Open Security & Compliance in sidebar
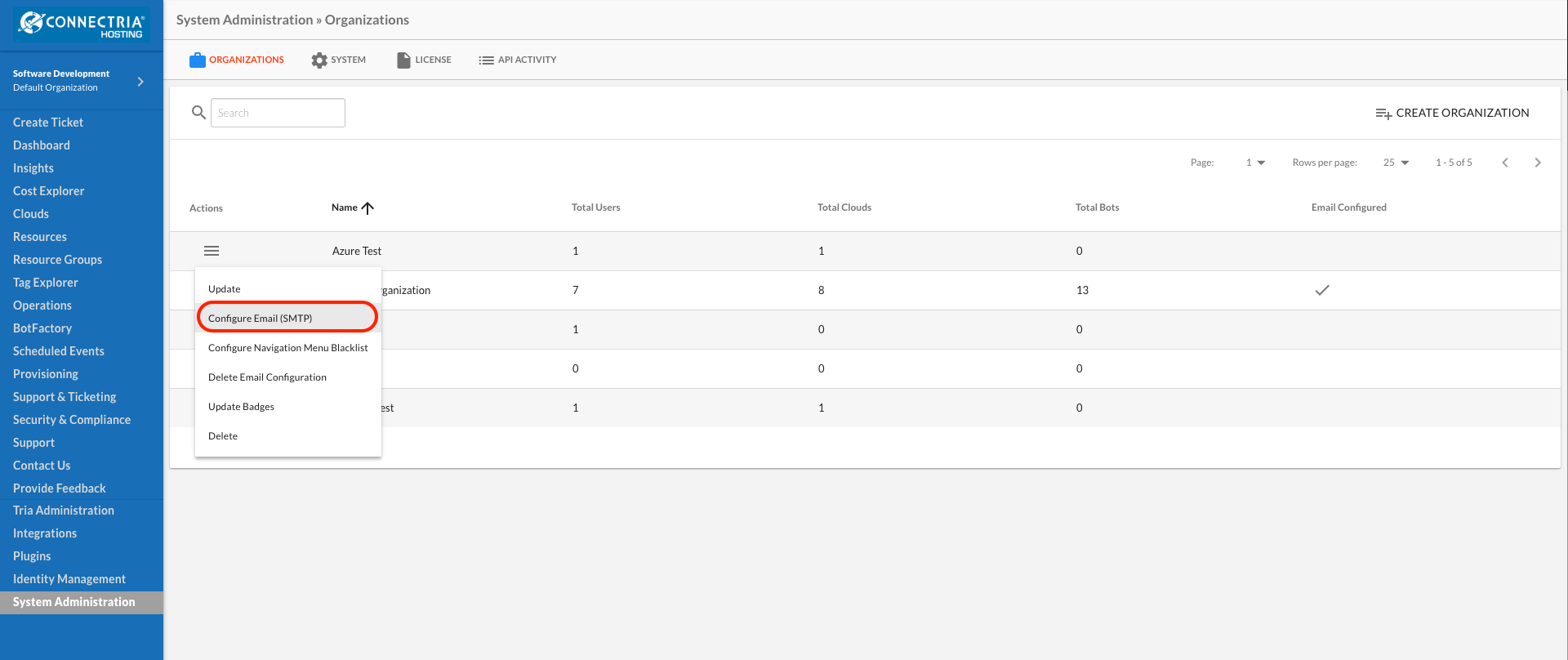 coord(72,420)
